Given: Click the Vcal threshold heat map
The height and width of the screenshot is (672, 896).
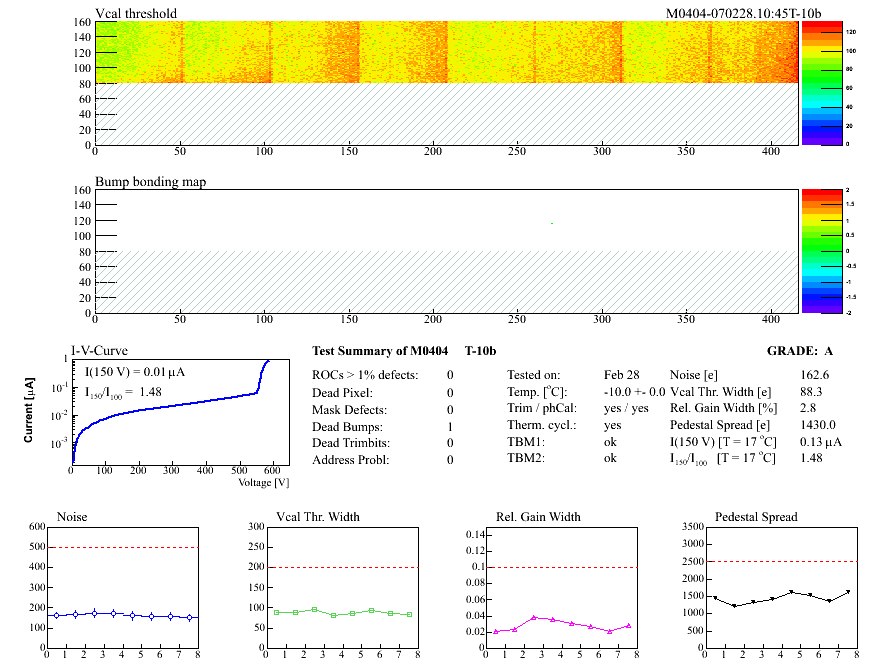Looking at the screenshot, I should [x=445, y=52].
